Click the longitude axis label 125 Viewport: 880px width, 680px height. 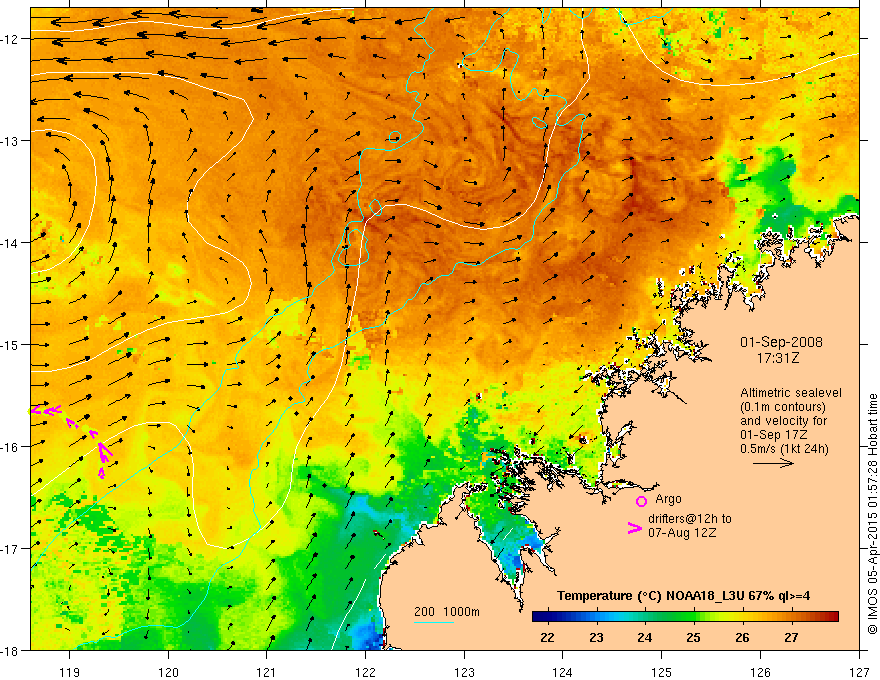(662, 672)
